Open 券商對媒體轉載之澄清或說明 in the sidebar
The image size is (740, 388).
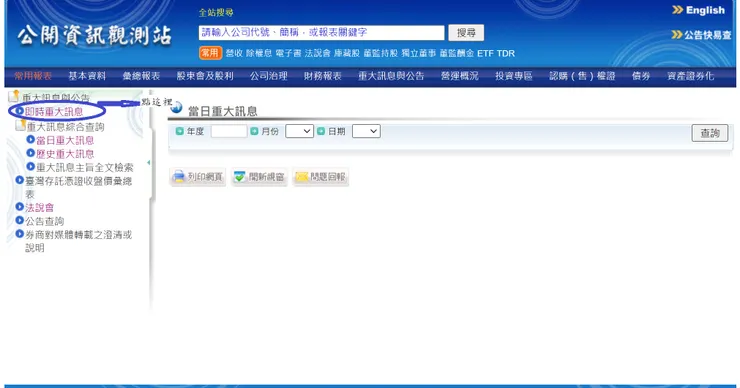tap(78, 241)
